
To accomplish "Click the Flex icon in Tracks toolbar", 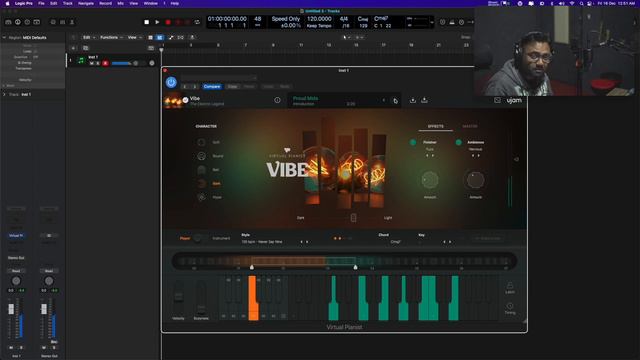I will click(180, 38).
